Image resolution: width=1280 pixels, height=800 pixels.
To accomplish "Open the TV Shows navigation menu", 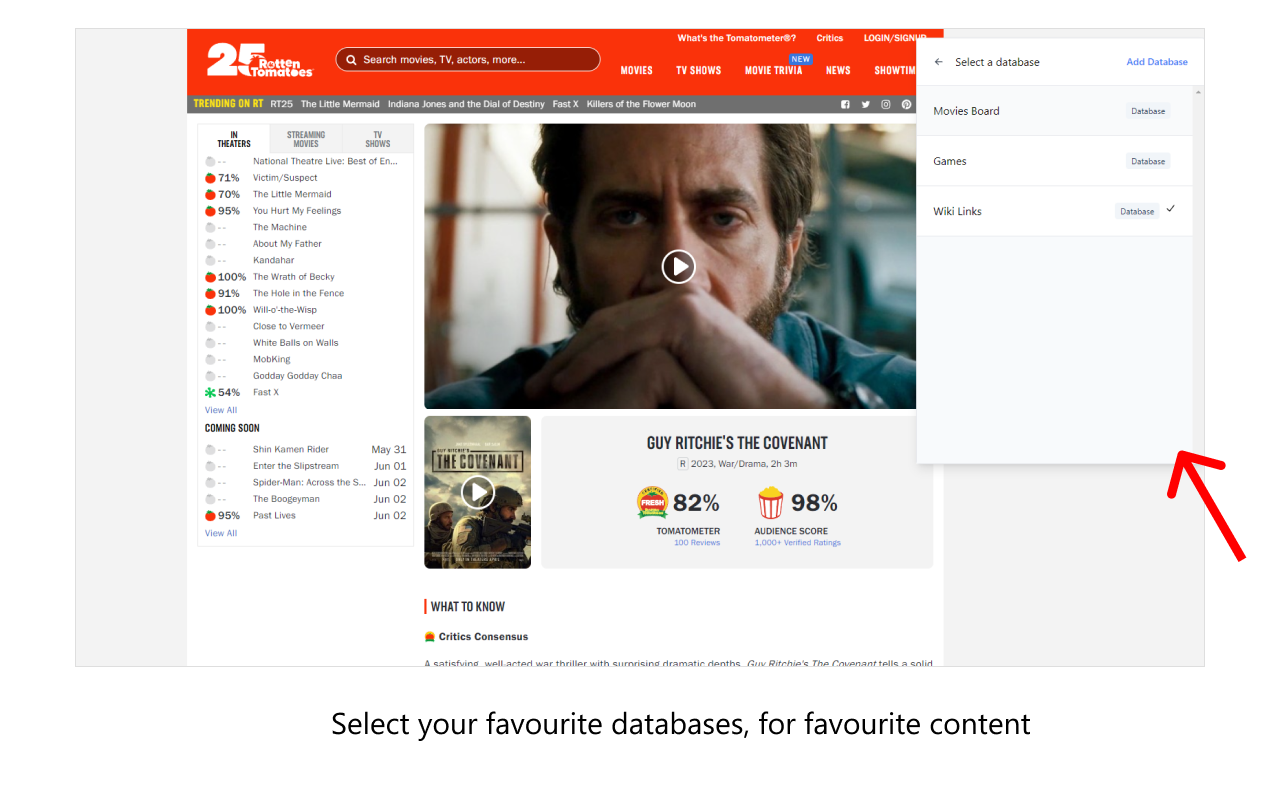I will (x=698, y=70).
